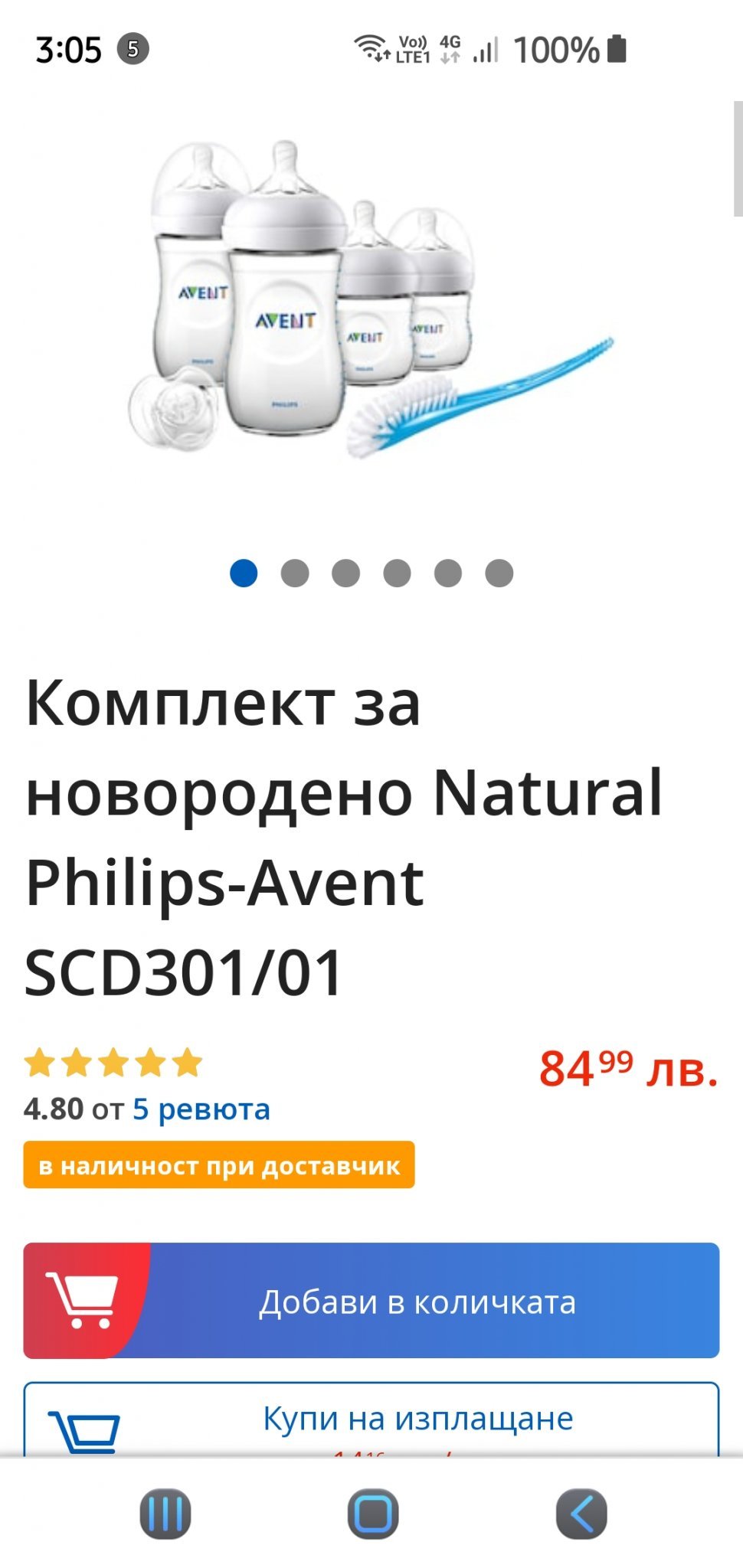Select the first image carousel dot
743x1568 pixels.
tap(244, 573)
